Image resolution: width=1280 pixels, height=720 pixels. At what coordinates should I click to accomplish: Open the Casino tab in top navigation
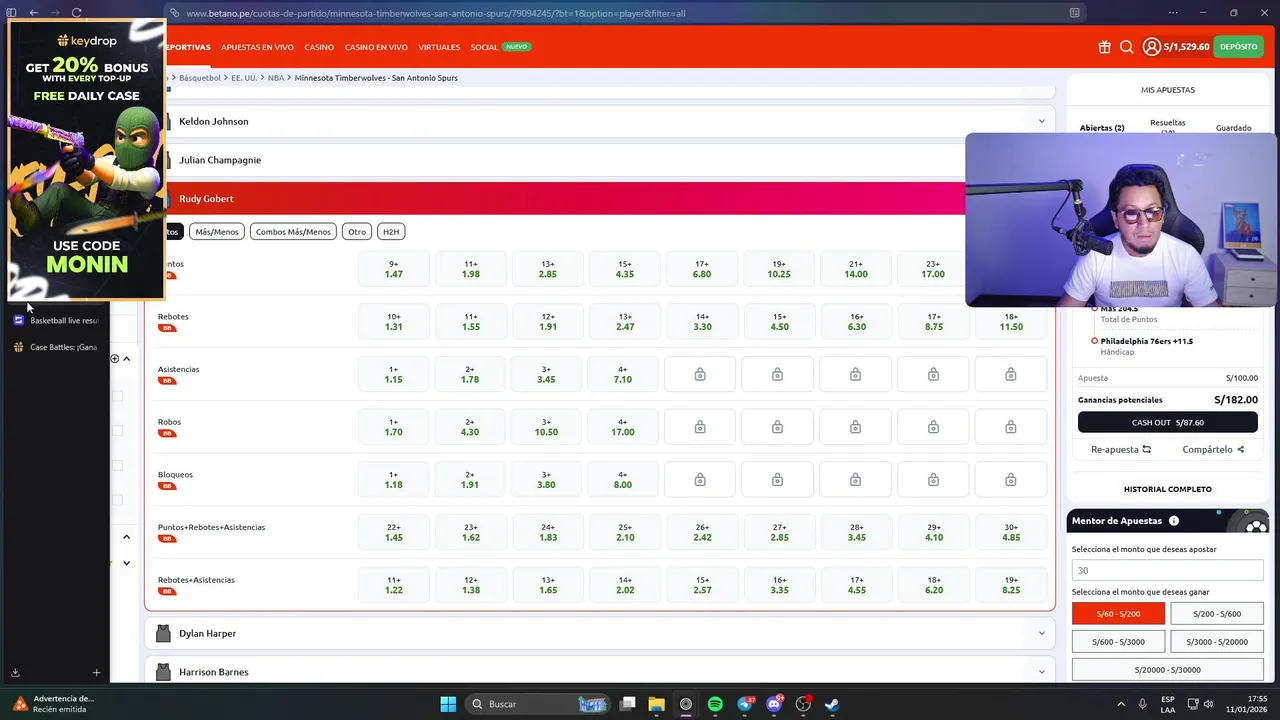pos(319,47)
